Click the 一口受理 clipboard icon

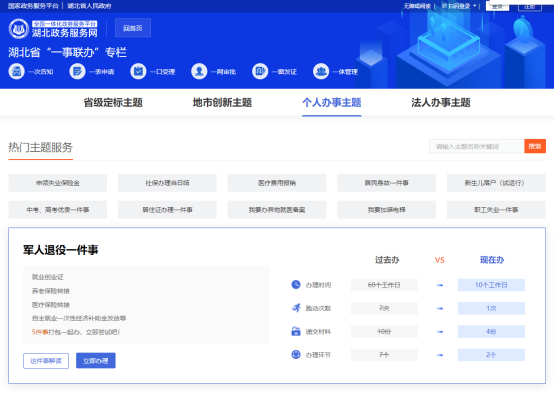138,71
